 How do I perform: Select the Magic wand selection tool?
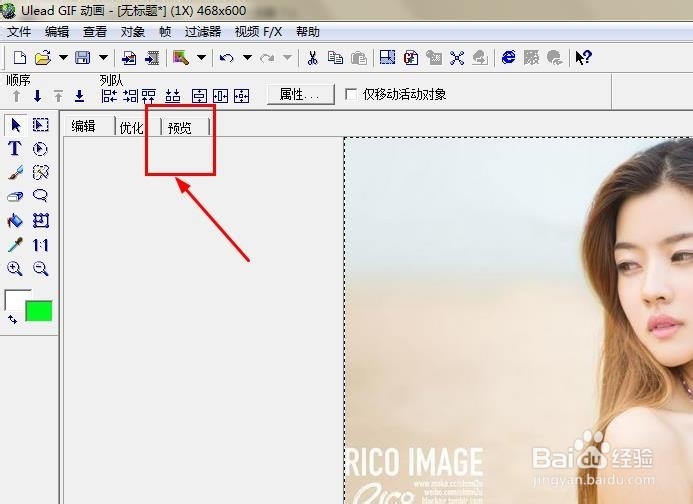[40, 173]
